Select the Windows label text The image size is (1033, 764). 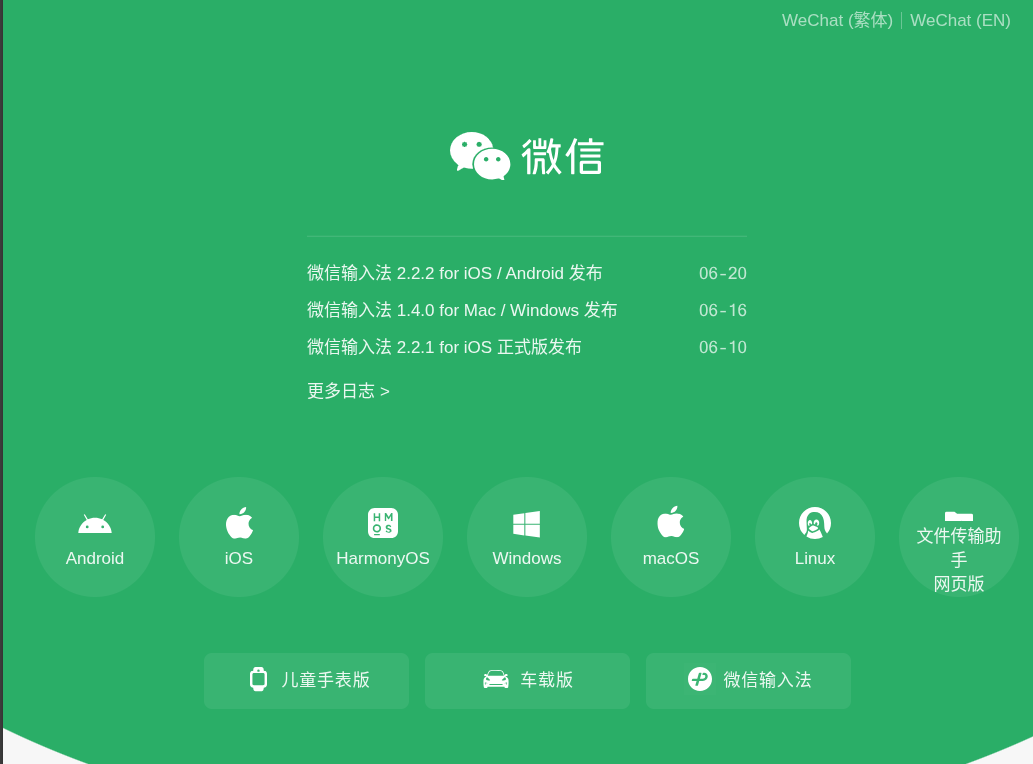[x=526, y=559]
